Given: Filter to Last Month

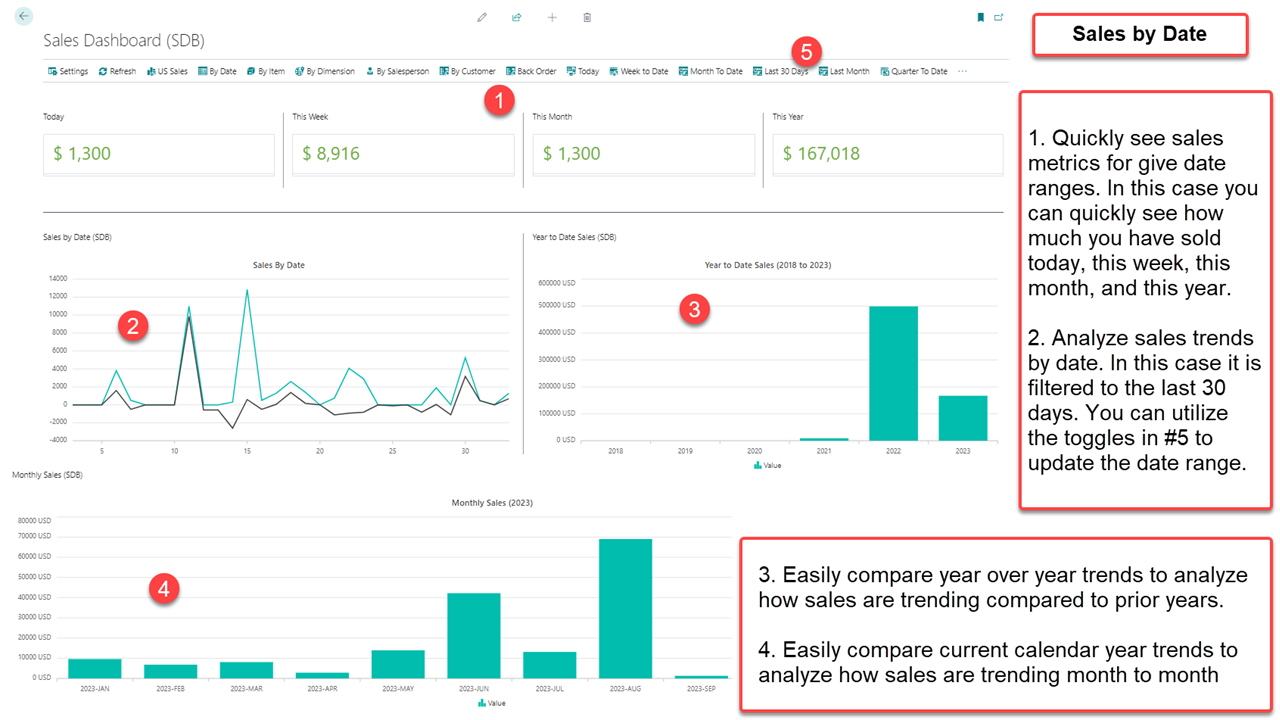Looking at the screenshot, I should pos(844,71).
